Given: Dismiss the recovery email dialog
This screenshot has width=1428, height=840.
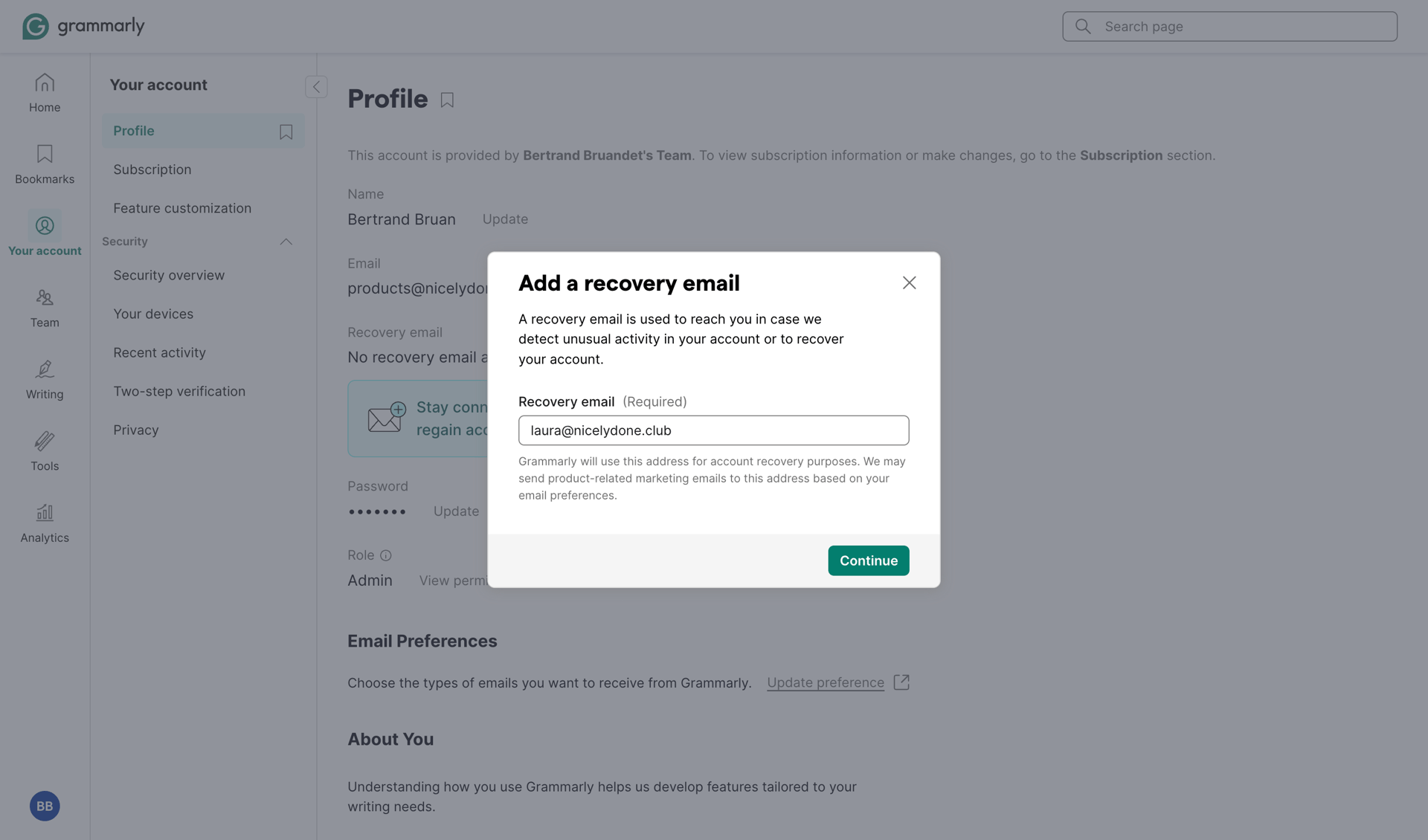Looking at the screenshot, I should coord(910,282).
